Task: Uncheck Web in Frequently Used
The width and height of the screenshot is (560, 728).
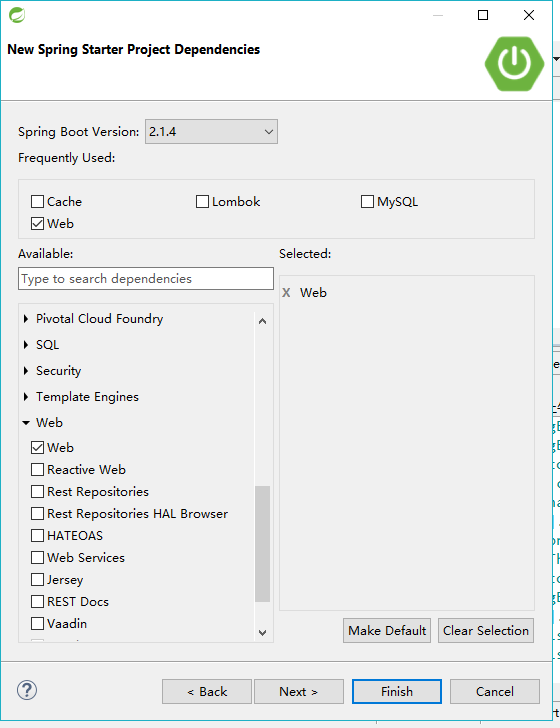Action: [37, 224]
